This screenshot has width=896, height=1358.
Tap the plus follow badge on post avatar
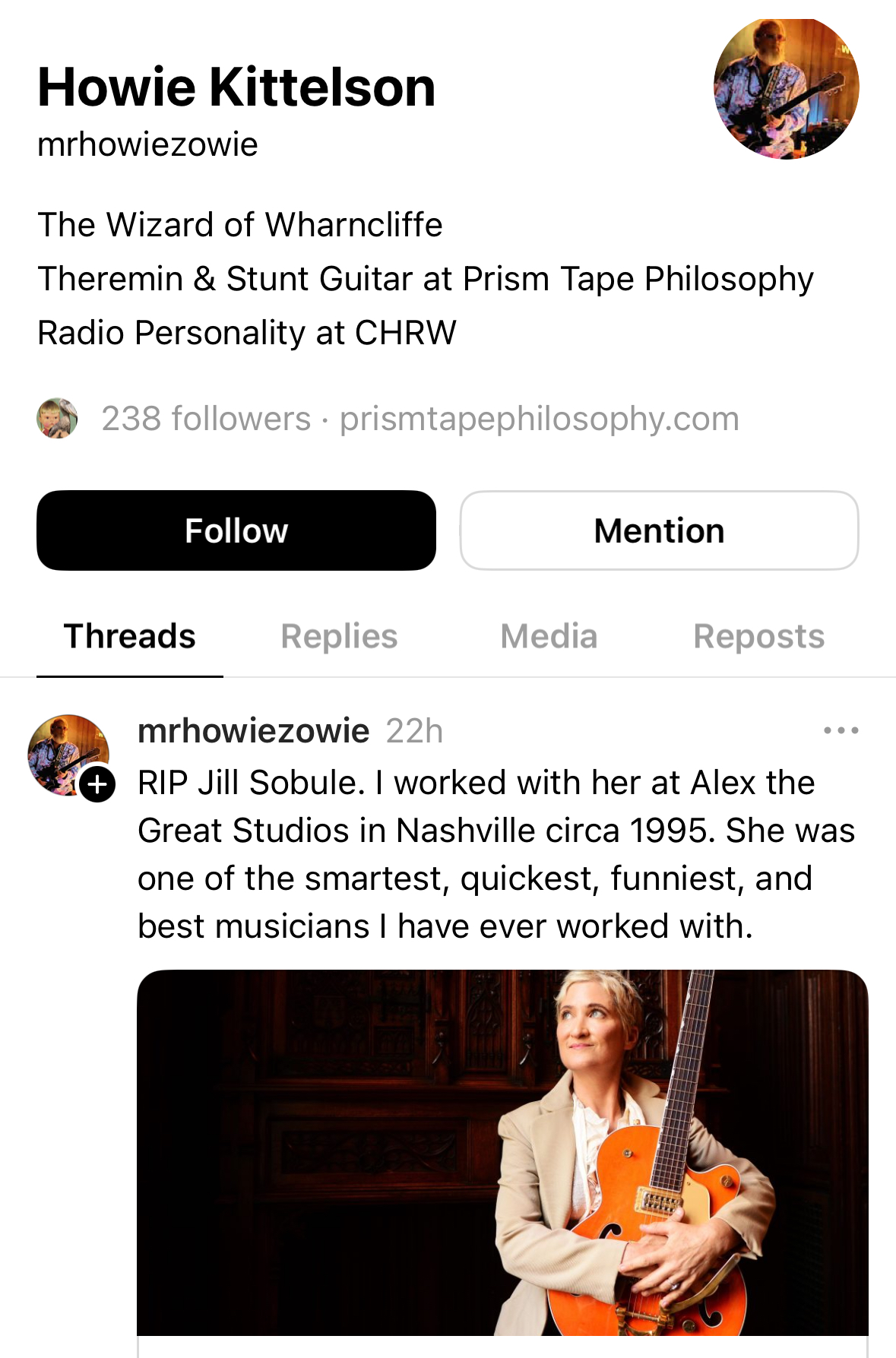(x=98, y=785)
